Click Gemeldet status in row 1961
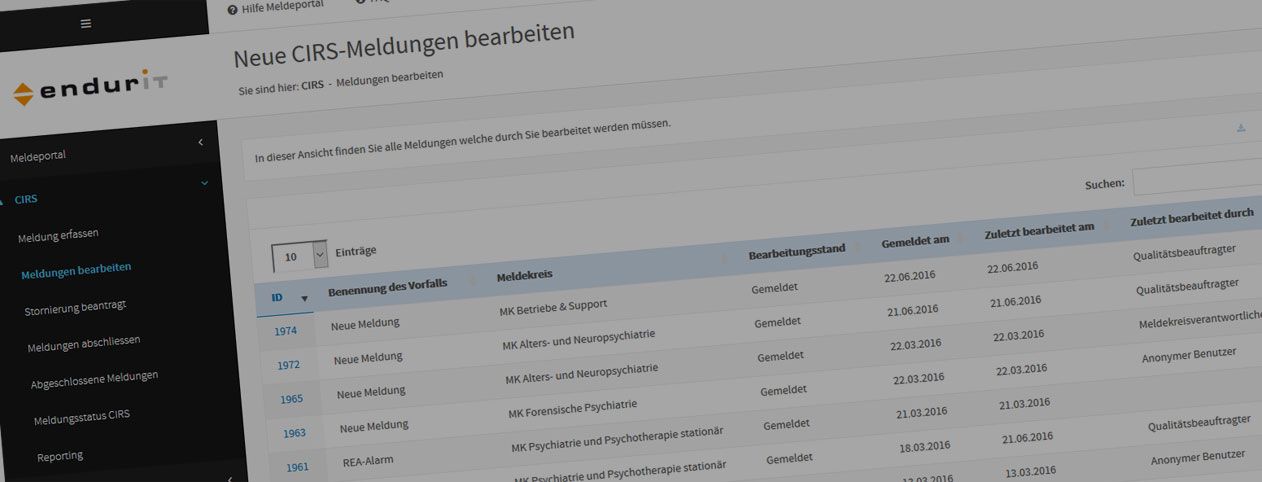The image size is (1262, 482). pos(787,425)
